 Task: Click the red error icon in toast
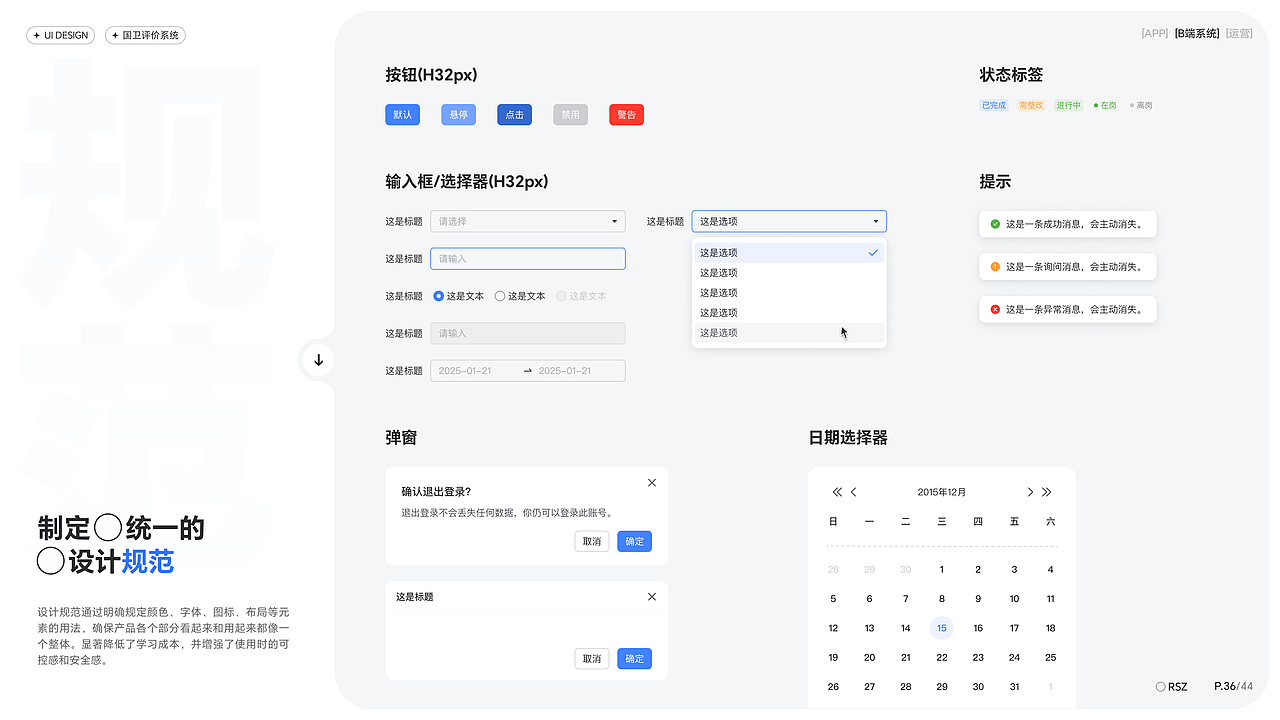point(995,309)
